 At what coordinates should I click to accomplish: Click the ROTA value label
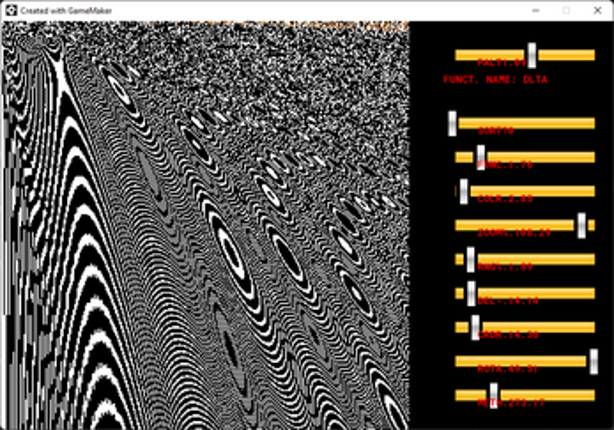(x=507, y=369)
